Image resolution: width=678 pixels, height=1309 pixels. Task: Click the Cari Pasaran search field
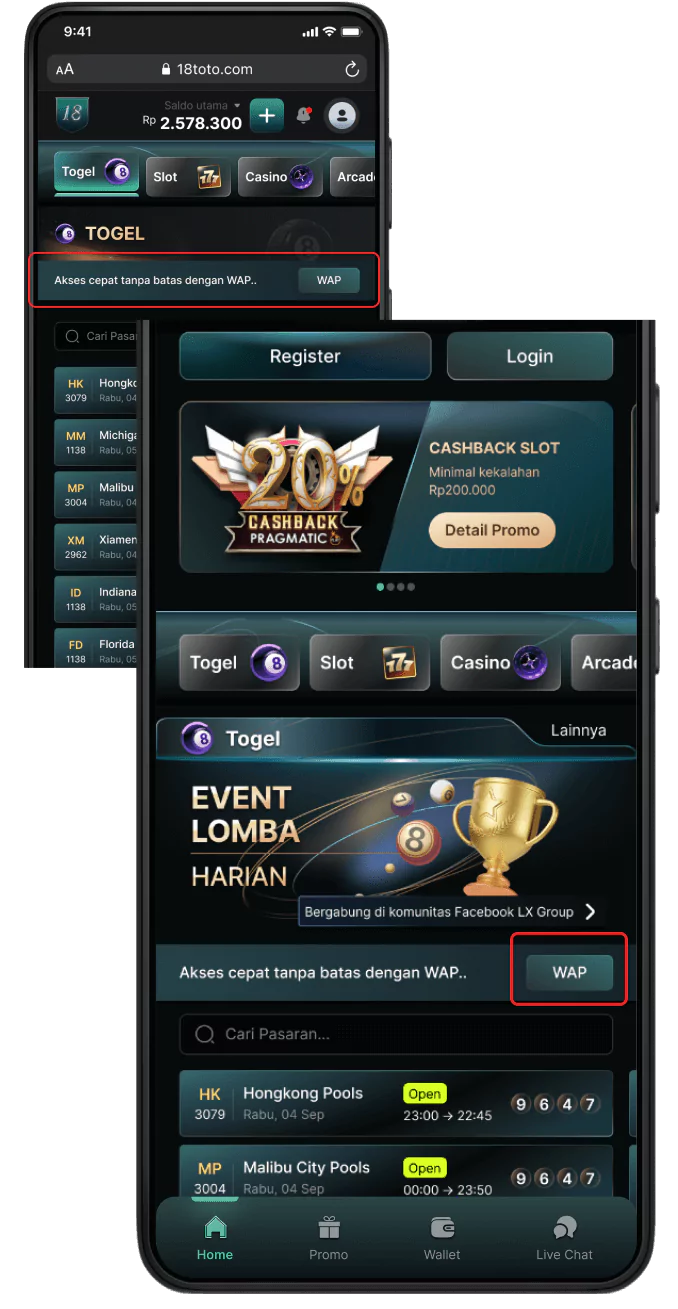point(396,1034)
